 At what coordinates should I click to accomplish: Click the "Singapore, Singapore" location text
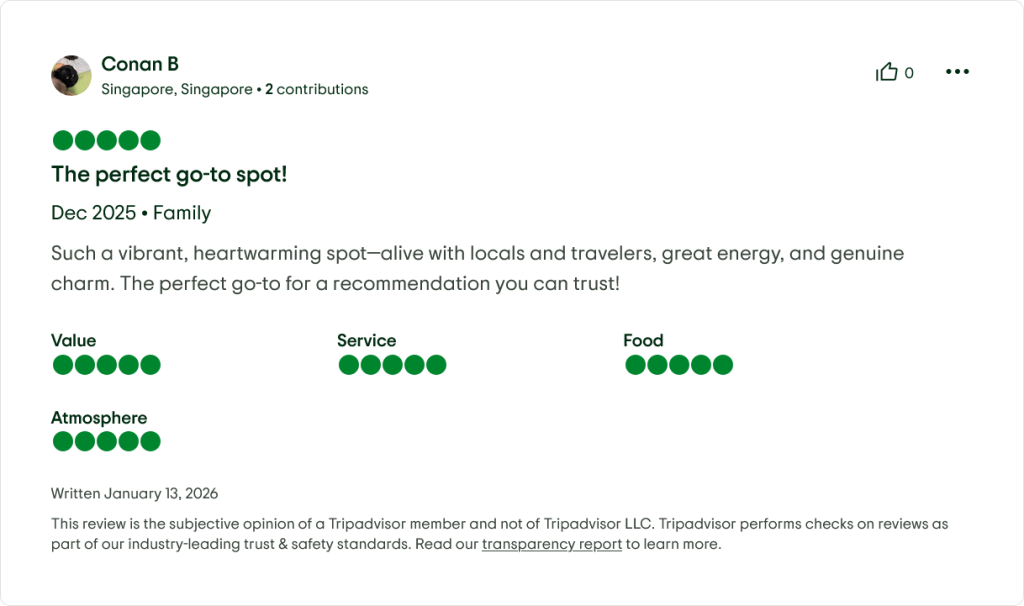pos(177,90)
